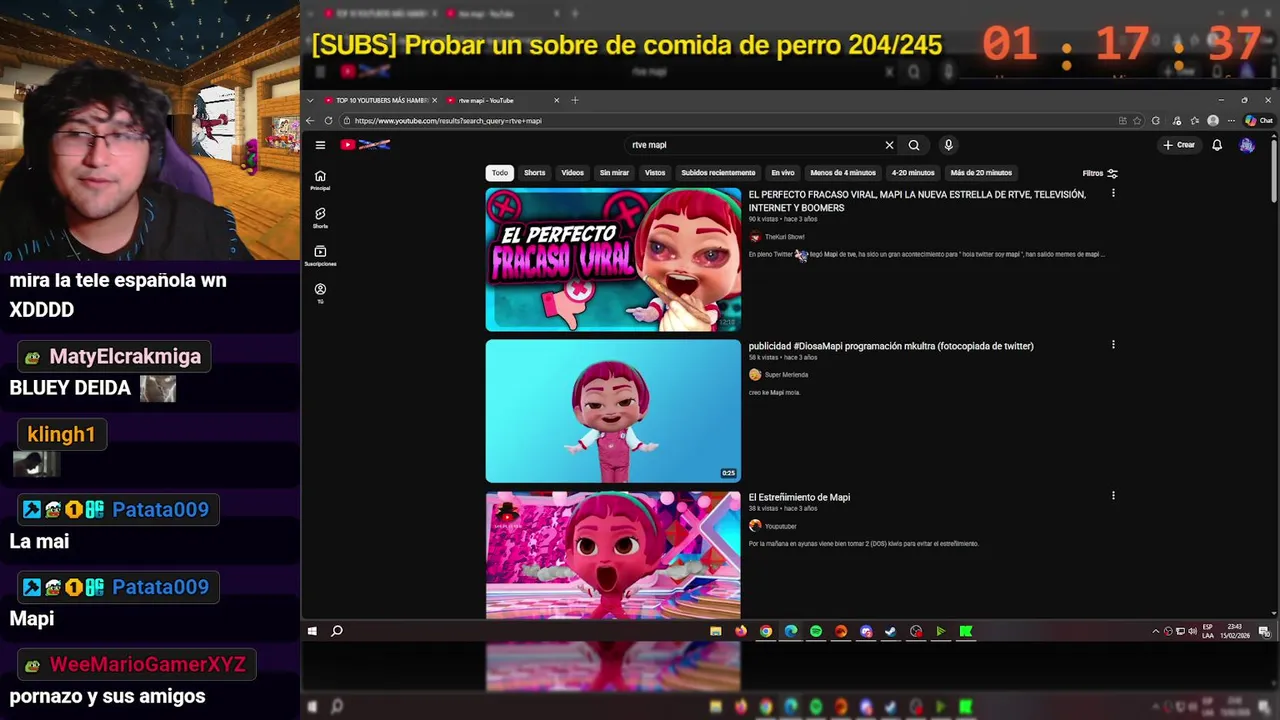1280x720 pixels.
Task: Bookmark the page with the star icon
Action: (1137, 121)
